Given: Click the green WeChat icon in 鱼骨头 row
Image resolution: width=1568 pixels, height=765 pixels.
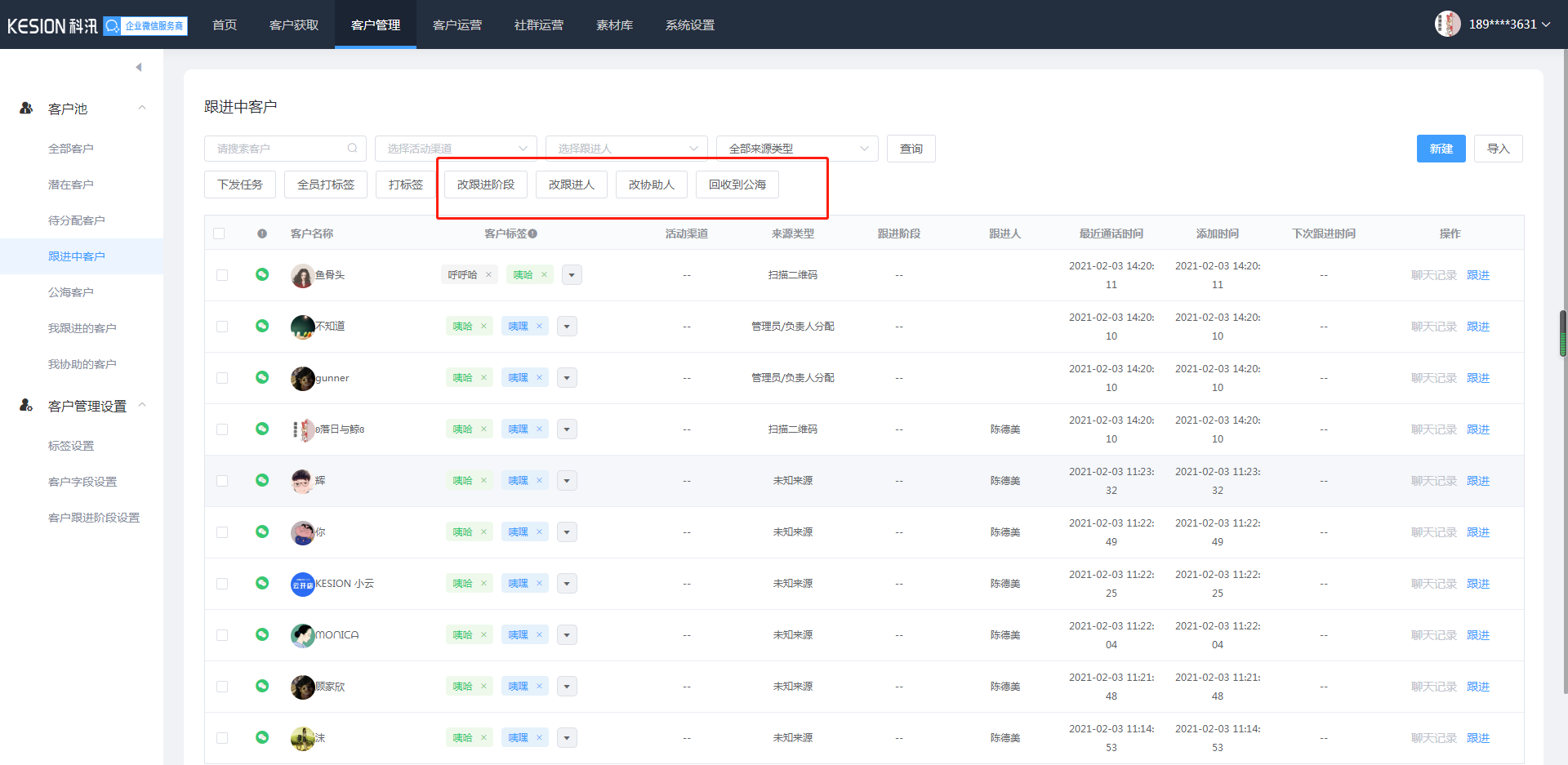Looking at the screenshot, I should tap(262, 274).
